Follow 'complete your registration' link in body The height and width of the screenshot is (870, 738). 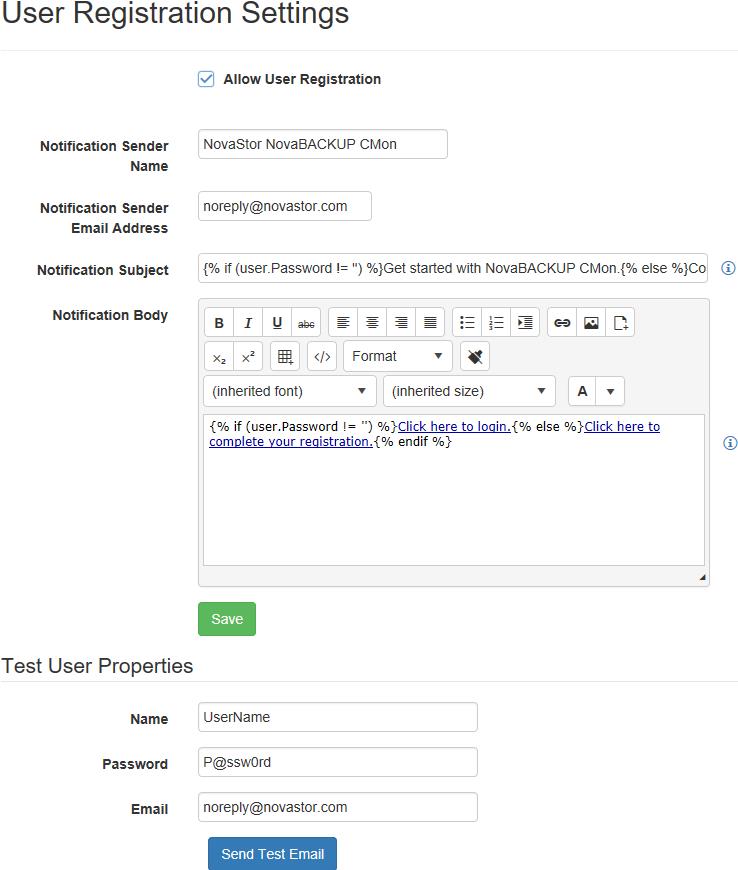pyautogui.click(x=291, y=441)
